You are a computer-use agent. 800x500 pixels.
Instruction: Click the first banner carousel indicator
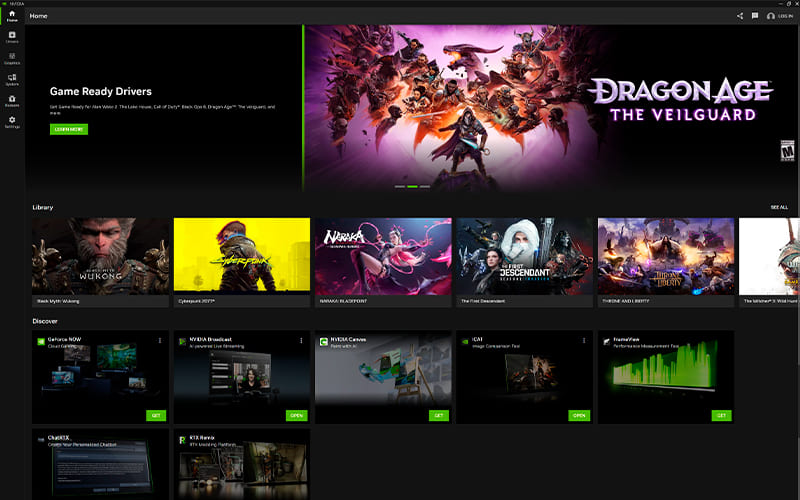click(400, 186)
